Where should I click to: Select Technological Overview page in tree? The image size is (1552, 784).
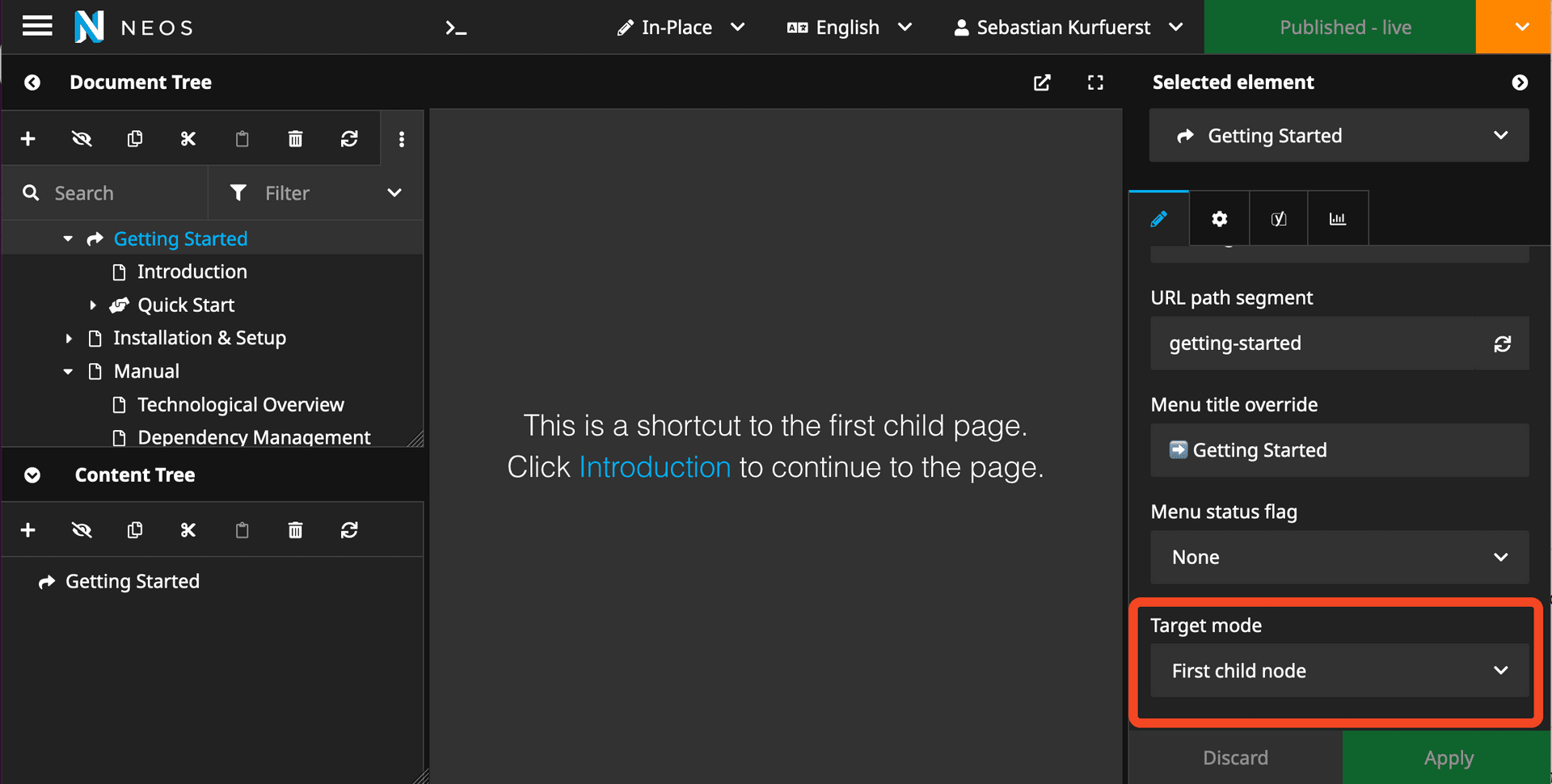pyautogui.click(x=240, y=405)
